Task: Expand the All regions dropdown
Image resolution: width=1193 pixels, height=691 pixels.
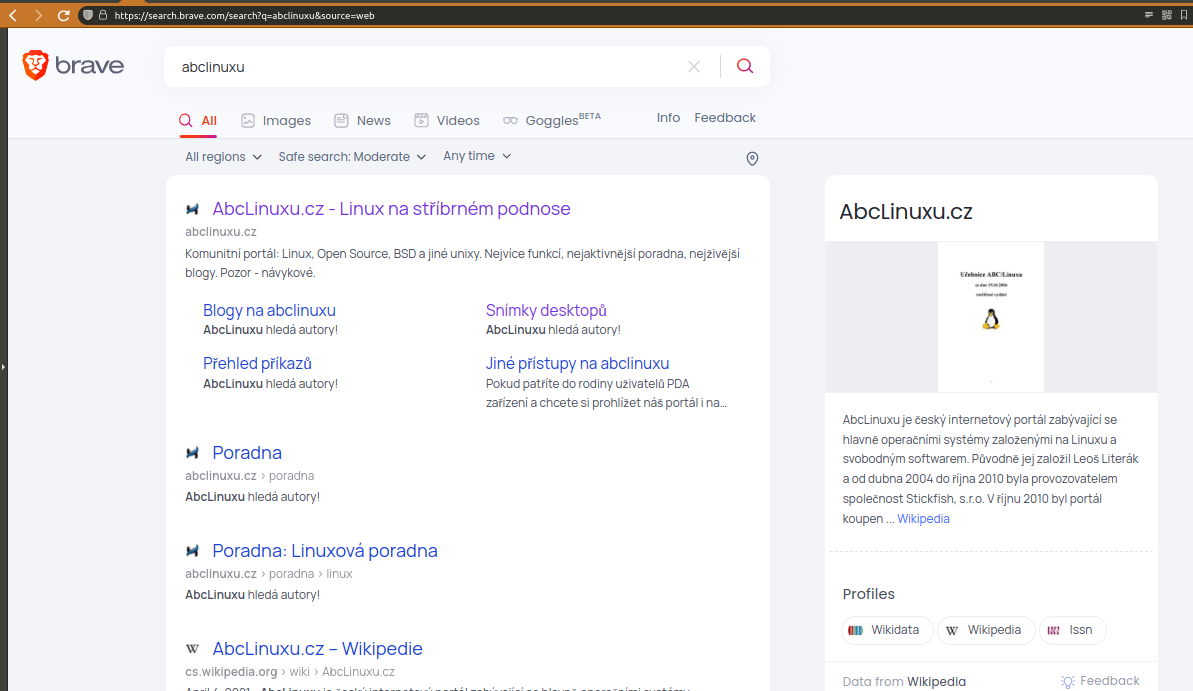Action: tap(224, 157)
